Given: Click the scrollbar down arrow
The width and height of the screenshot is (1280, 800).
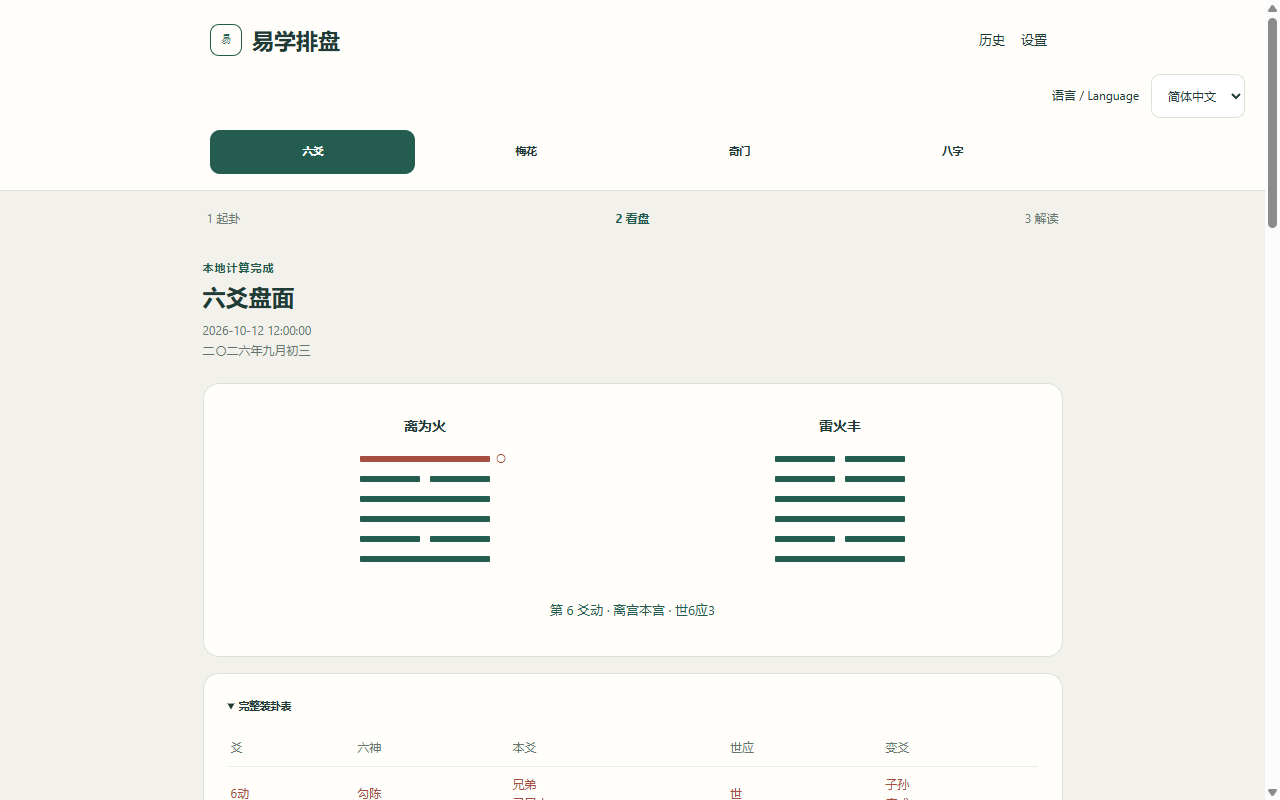Looking at the screenshot, I should (x=1273, y=792).
